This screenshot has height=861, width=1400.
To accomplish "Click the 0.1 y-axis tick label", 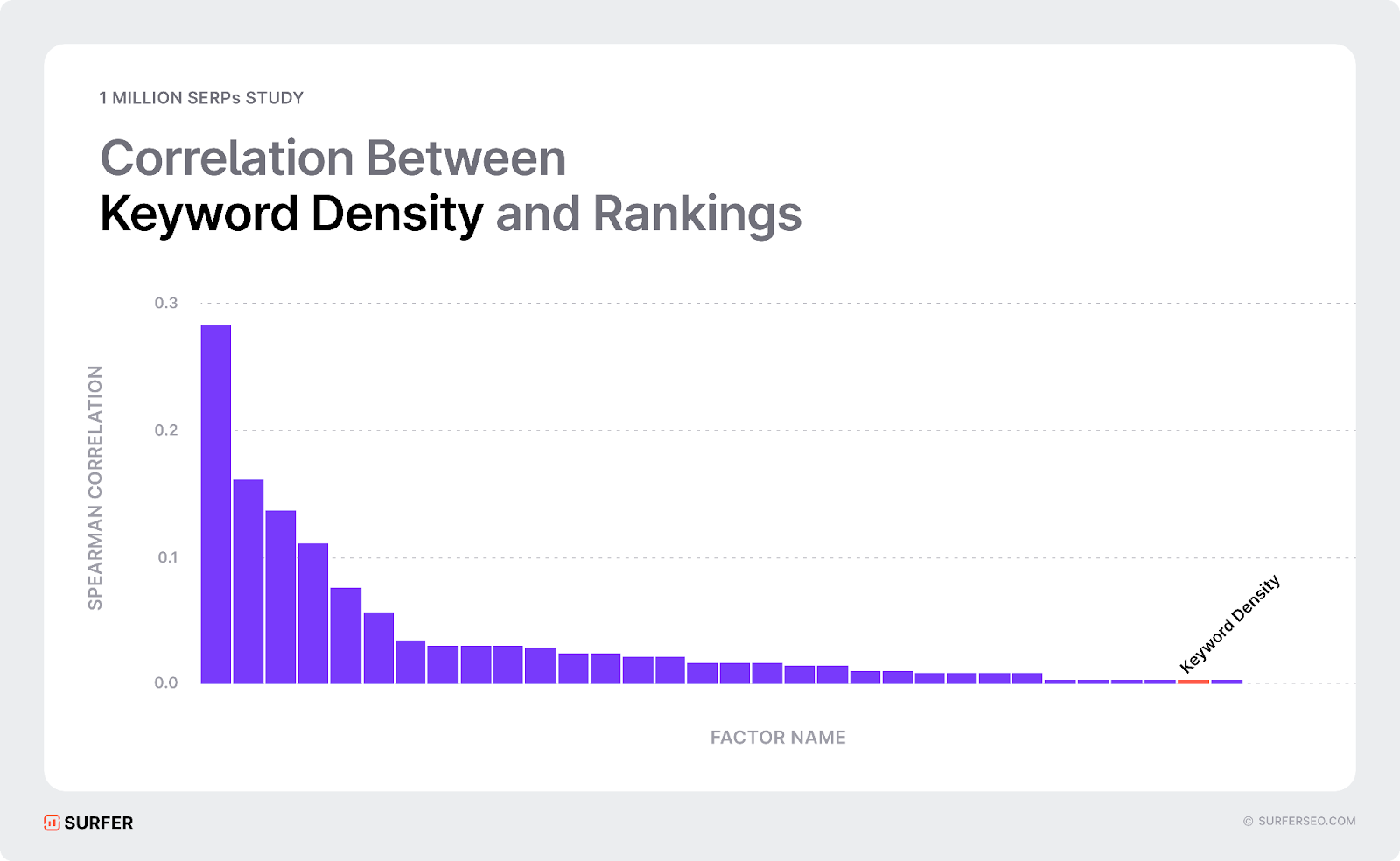I will (x=167, y=557).
